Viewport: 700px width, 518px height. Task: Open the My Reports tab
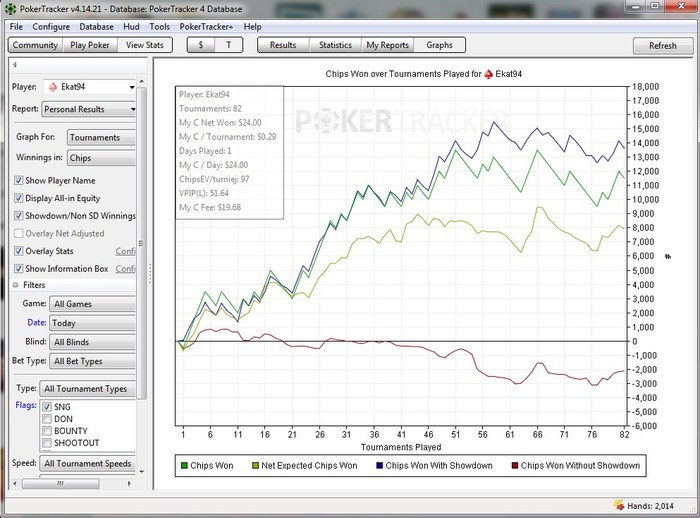[388, 45]
